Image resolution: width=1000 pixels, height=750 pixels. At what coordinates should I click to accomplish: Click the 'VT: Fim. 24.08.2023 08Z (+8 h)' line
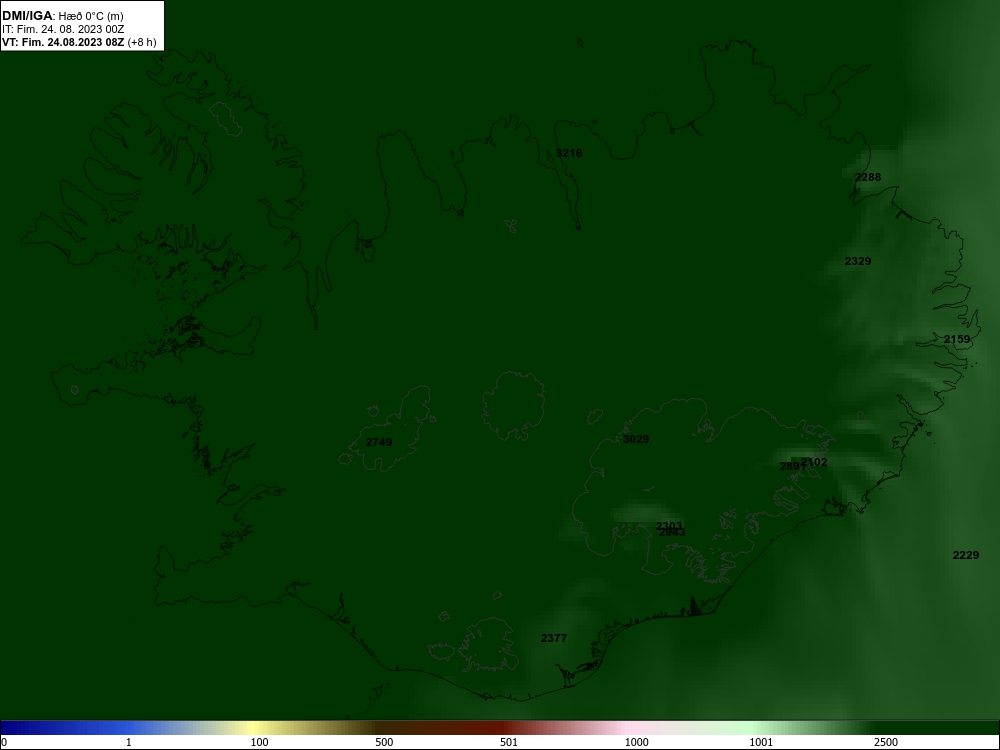[78, 42]
